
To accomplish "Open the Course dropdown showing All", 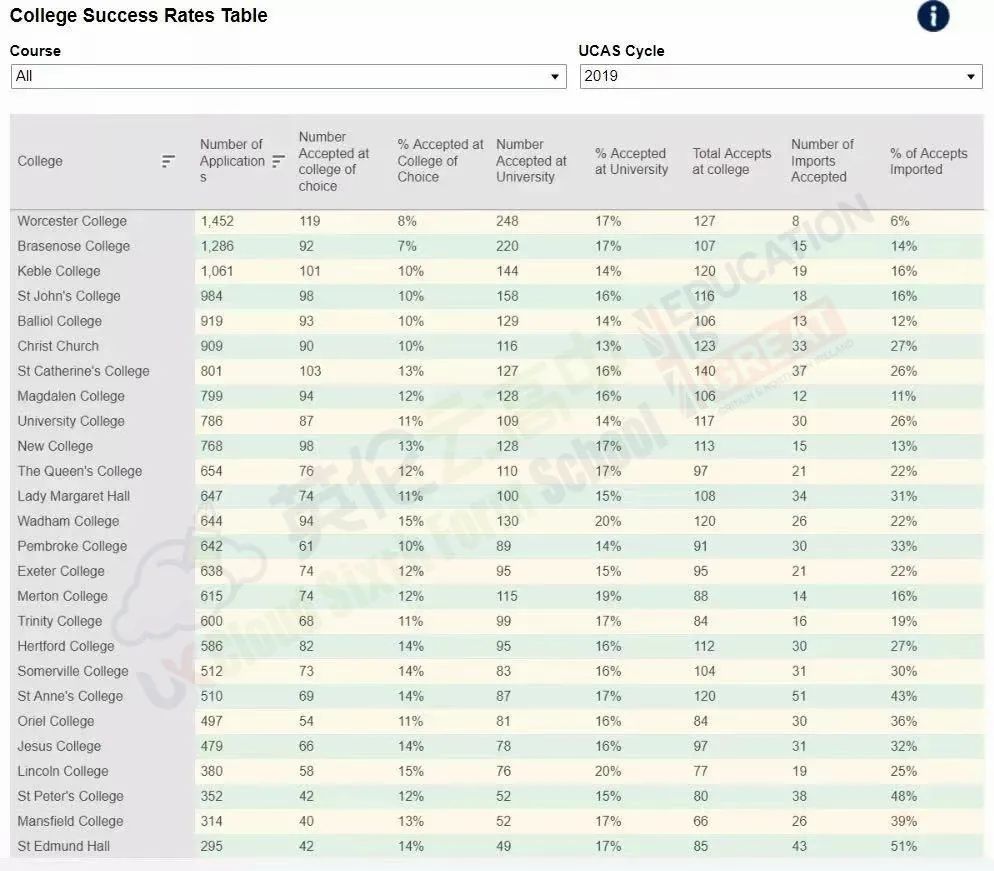I will click(288, 76).
